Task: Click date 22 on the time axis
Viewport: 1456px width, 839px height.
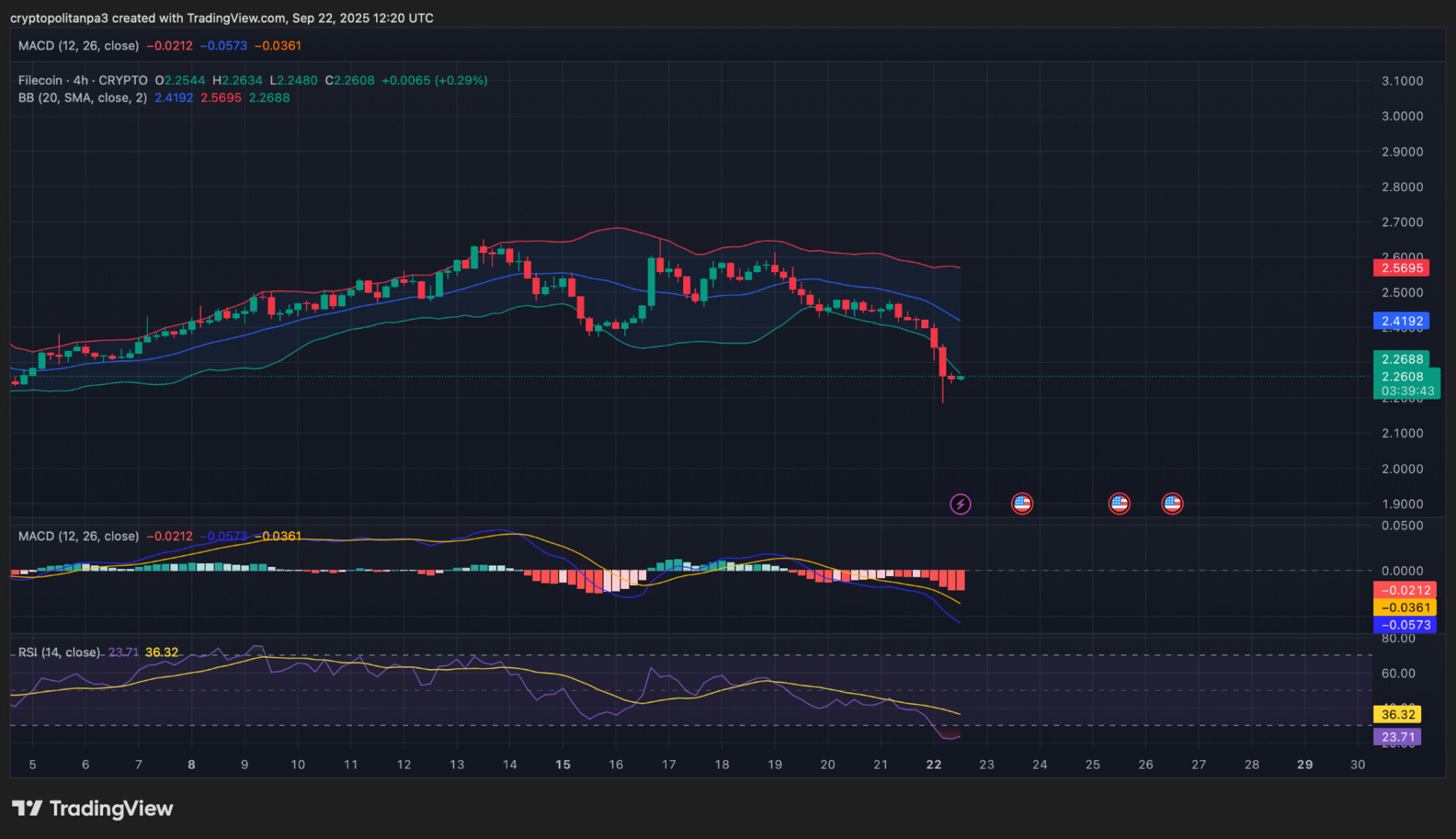Action: click(x=934, y=765)
